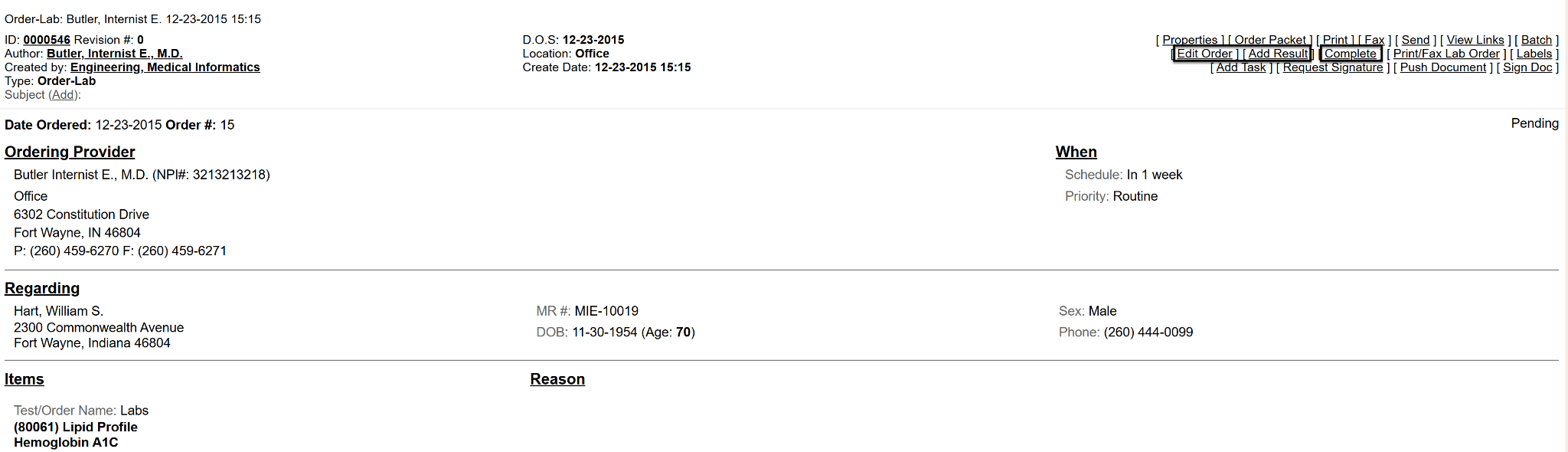
Task: Add Task to this document
Action: (x=1241, y=67)
